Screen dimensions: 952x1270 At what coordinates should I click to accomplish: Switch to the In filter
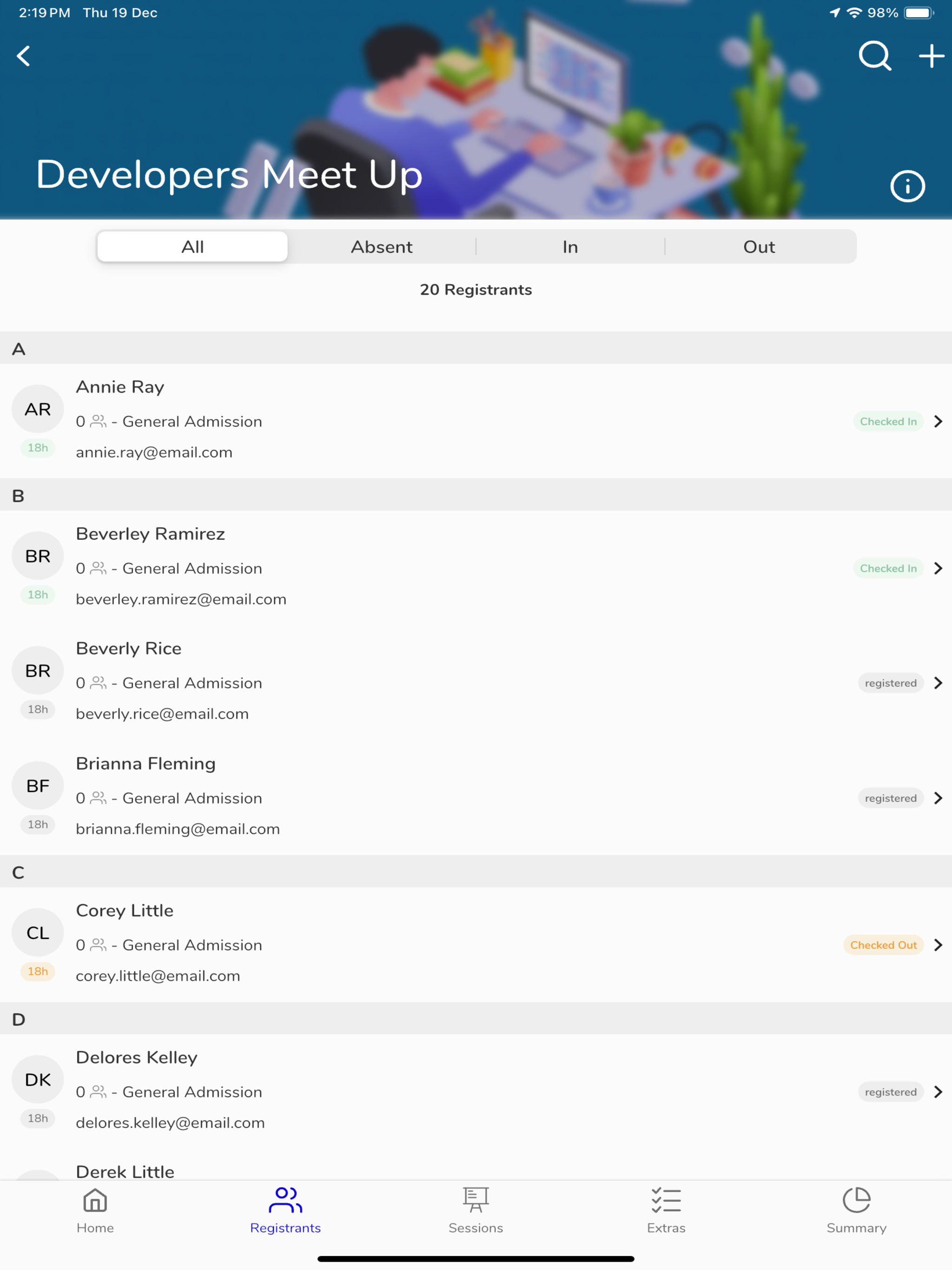coord(570,247)
